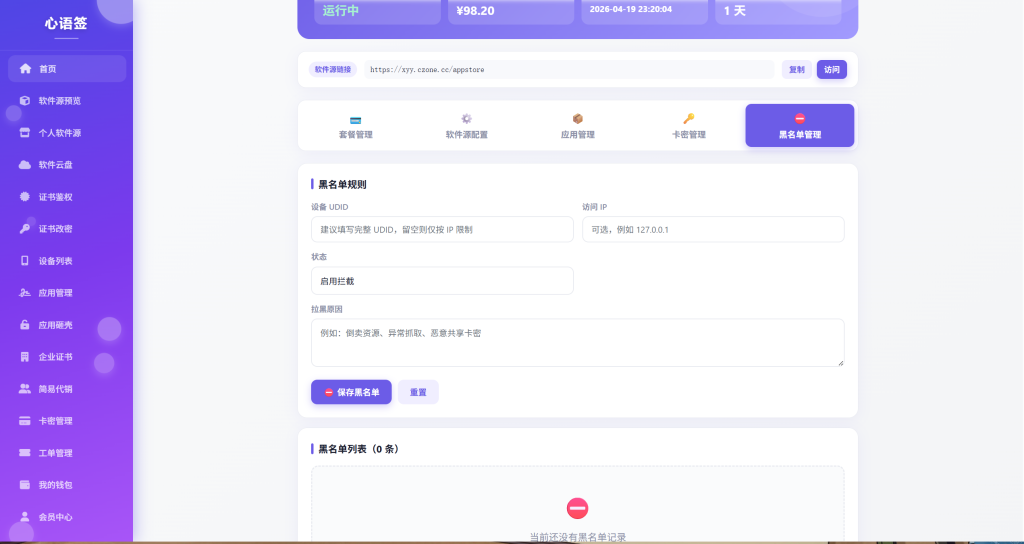Click the 访问 IP input field
This screenshot has width=1024, height=544.
[x=713, y=229]
